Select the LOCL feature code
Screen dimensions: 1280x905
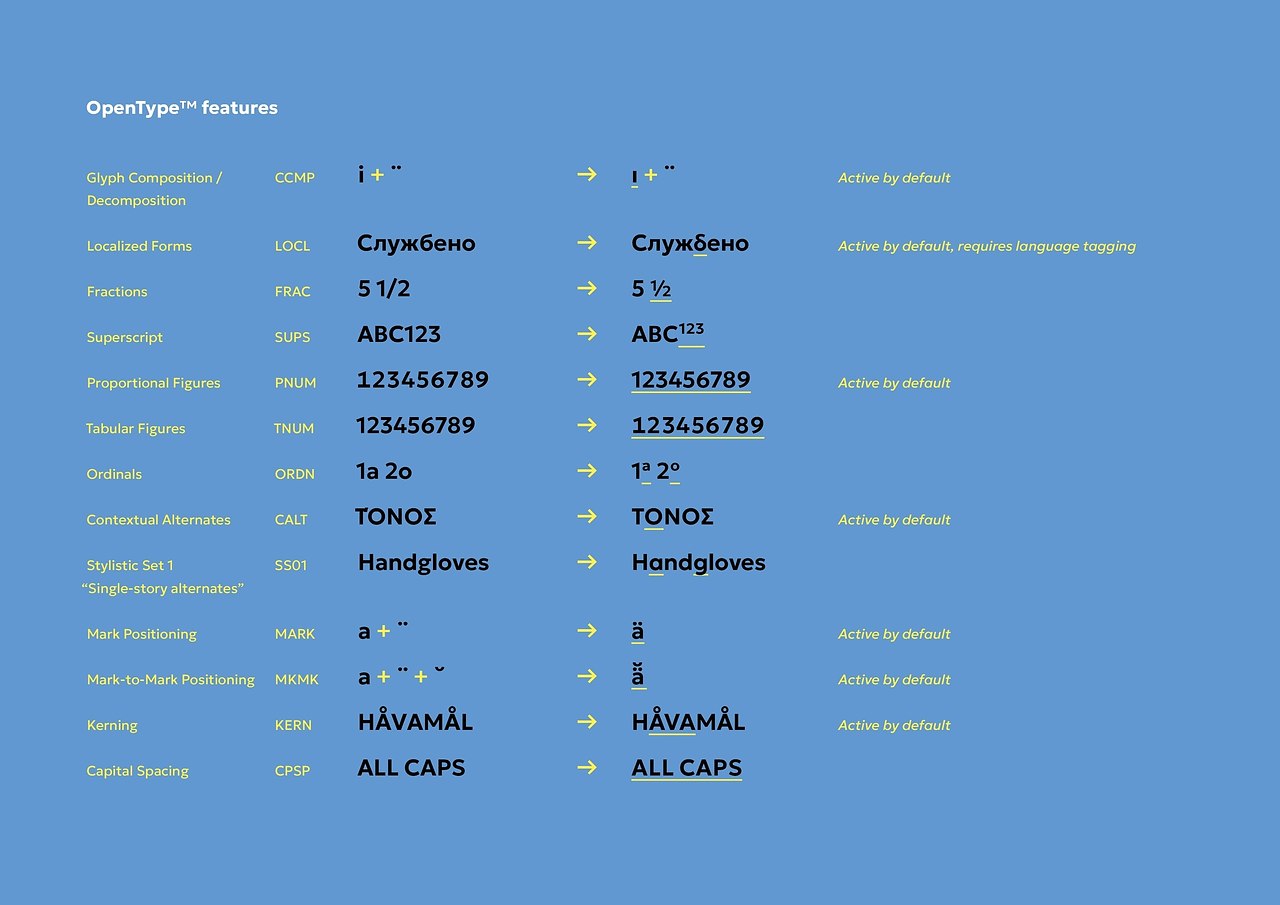[x=293, y=246]
